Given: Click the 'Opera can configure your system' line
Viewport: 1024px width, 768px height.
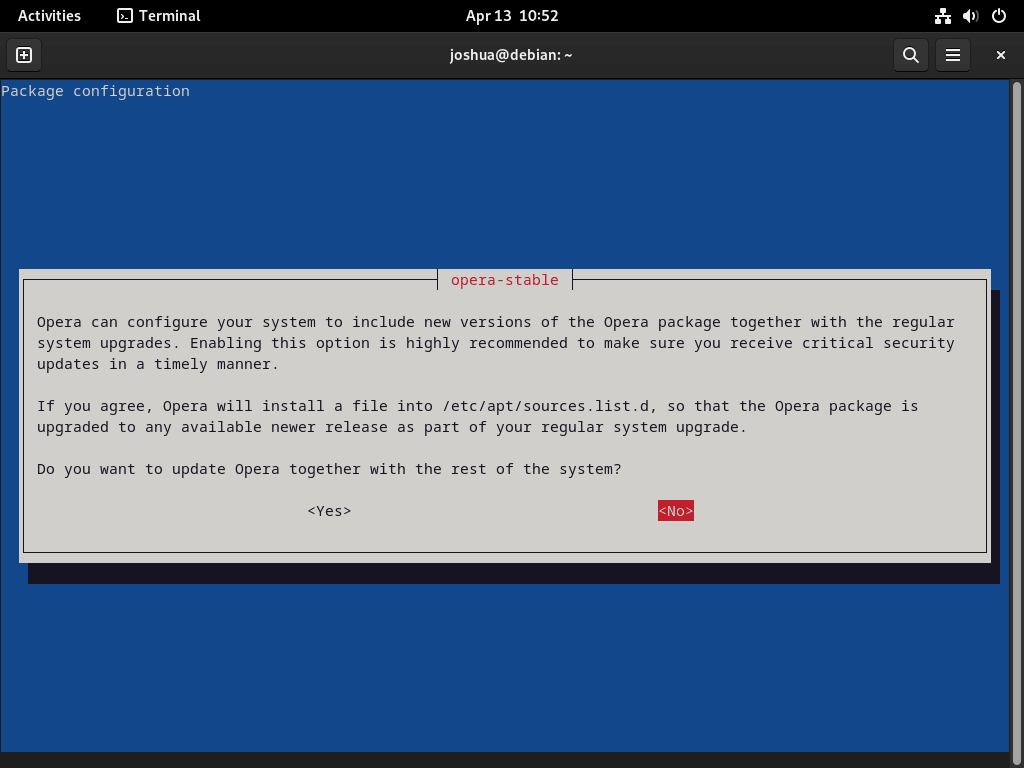Looking at the screenshot, I should click(x=496, y=322).
